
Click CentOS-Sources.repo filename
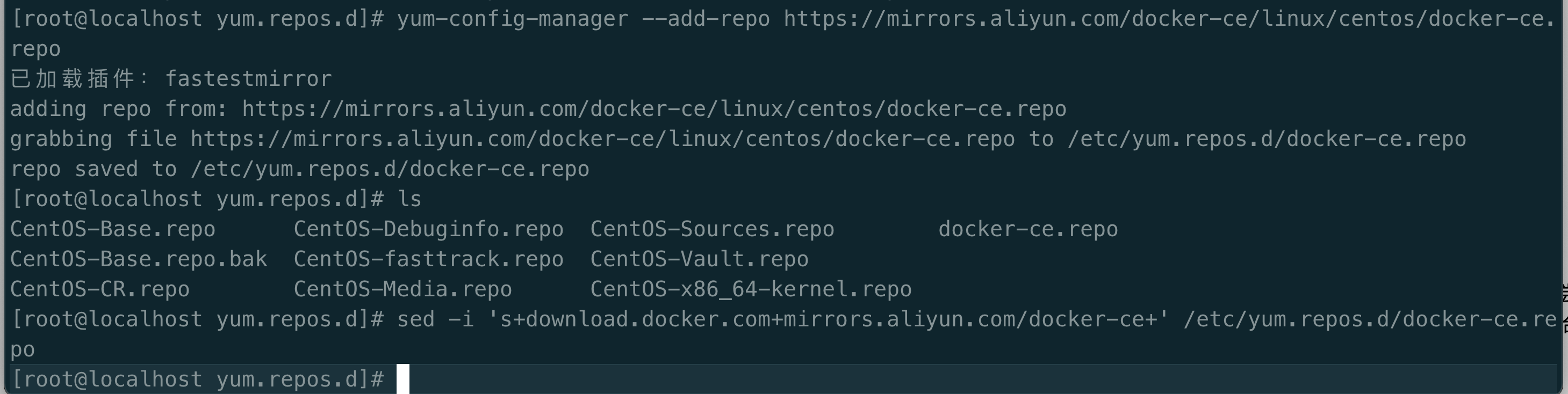click(712, 229)
